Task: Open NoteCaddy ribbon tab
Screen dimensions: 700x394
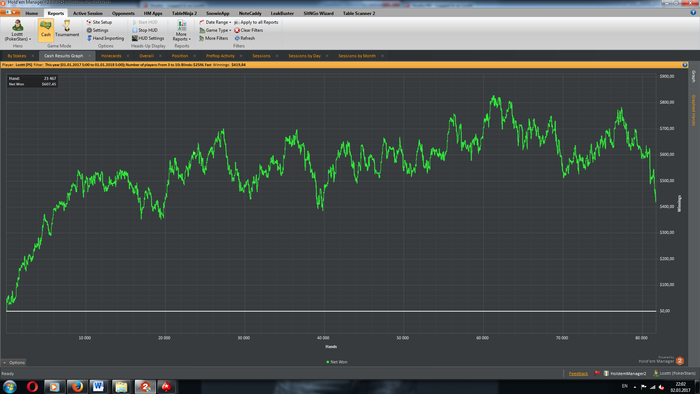Action: click(250, 13)
